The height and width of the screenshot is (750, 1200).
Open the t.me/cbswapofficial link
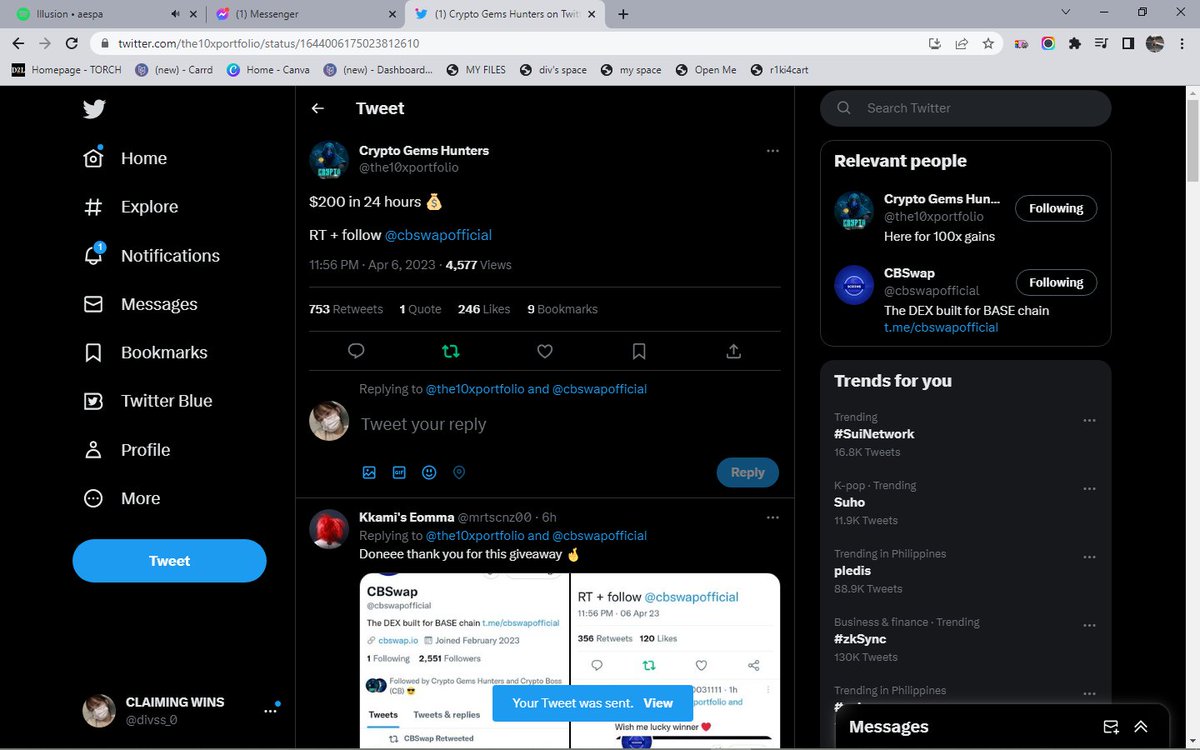pyautogui.click(x=941, y=327)
